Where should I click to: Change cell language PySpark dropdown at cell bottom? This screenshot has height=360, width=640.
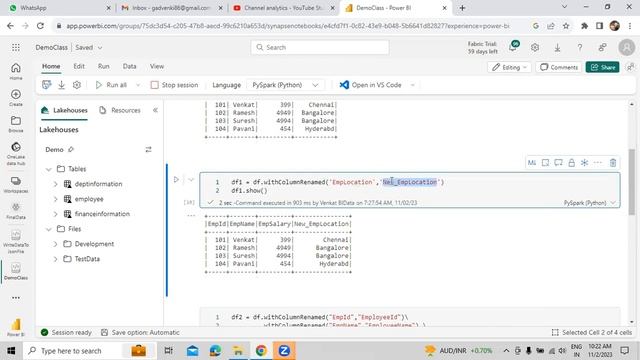coord(590,202)
